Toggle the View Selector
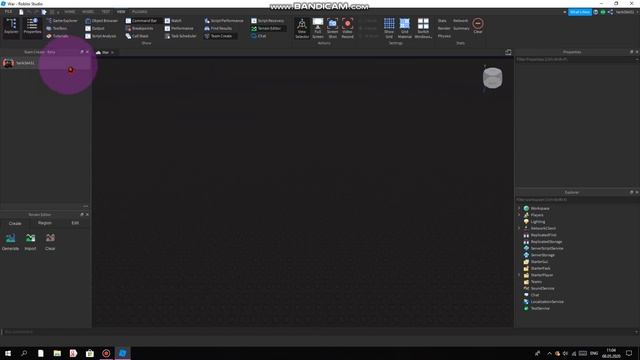The image size is (640, 360). click(x=302, y=28)
